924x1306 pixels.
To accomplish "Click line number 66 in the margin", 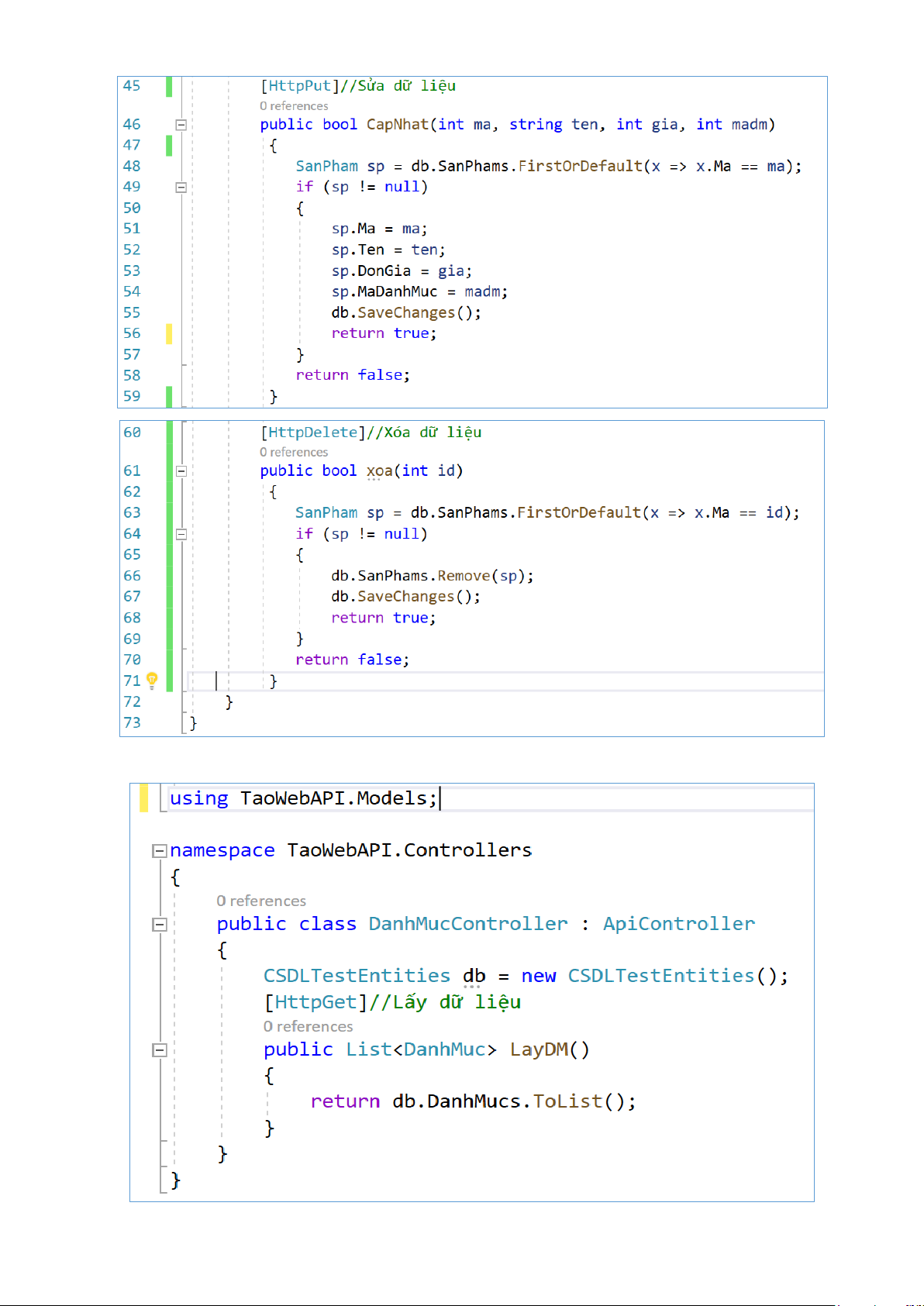I will [132, 576].
